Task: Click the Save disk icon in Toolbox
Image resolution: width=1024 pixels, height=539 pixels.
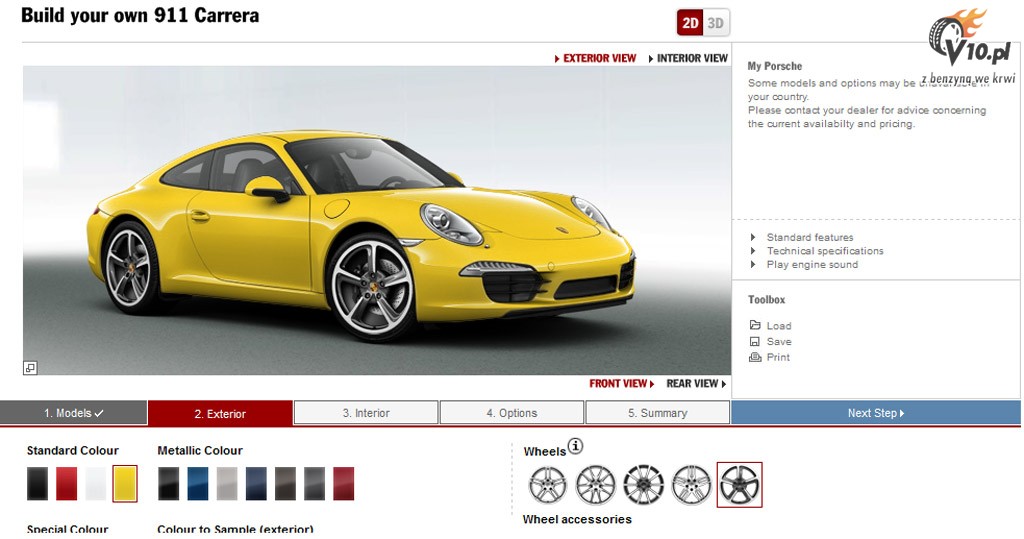Action: coord(755,341)
